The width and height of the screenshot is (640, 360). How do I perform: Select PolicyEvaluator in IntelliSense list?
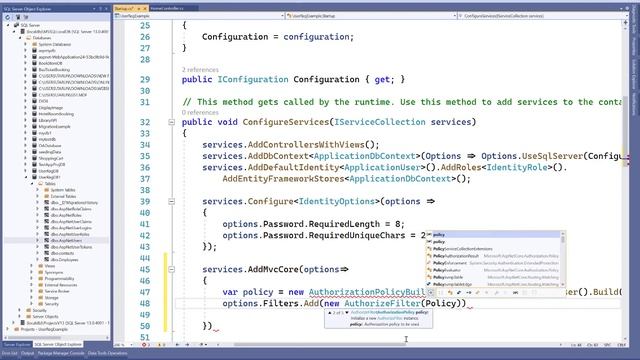[493, 270]
